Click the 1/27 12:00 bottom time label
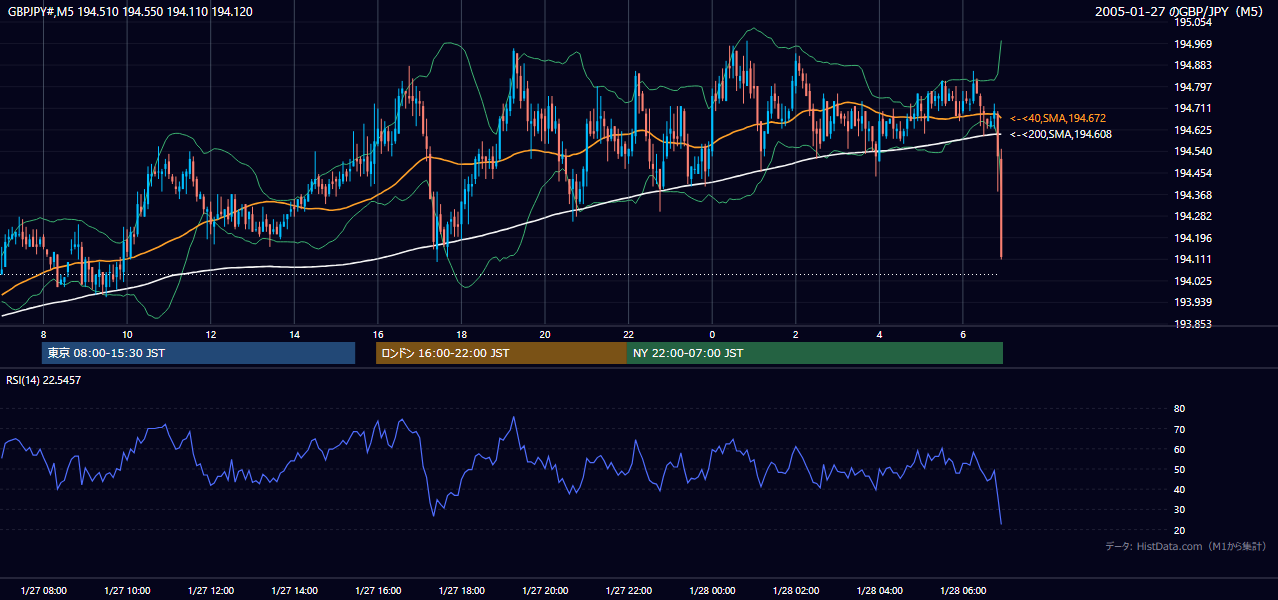 [x=210, y=590]
